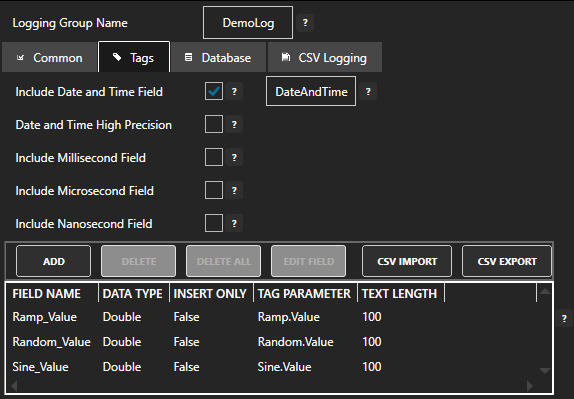Click the ADD button

click(x=53, y=261)
